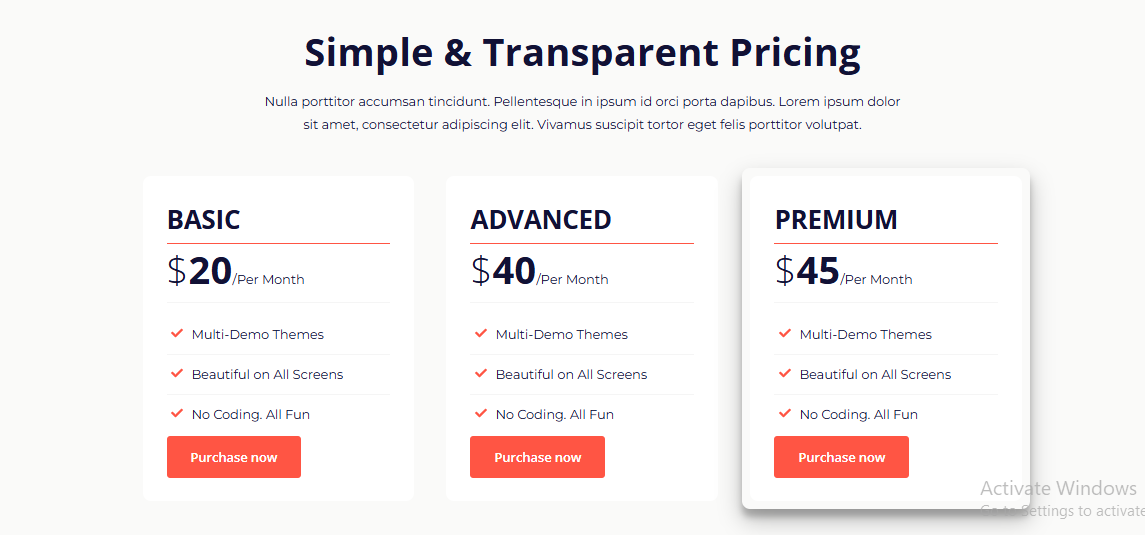Click the $40 price in Advanced card

(x=504, y=271)
